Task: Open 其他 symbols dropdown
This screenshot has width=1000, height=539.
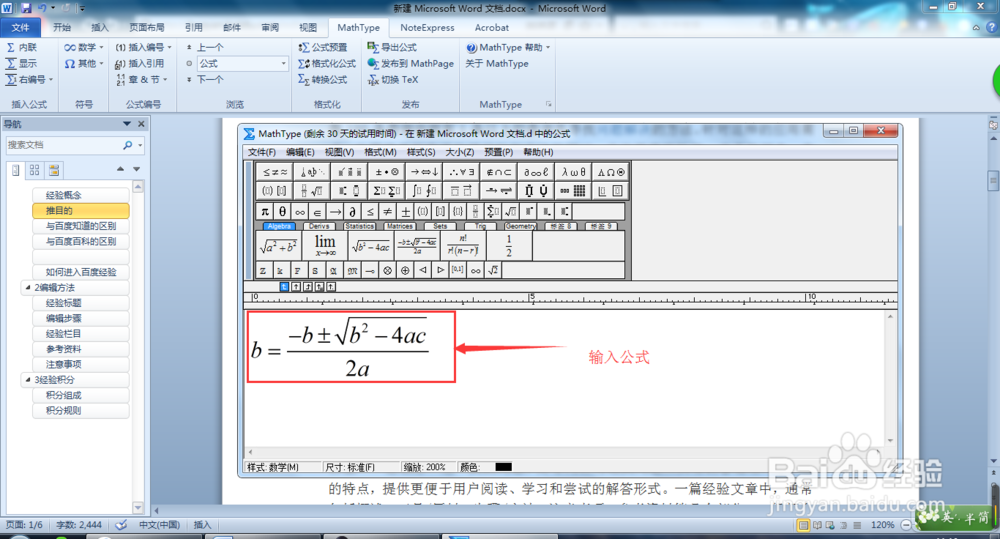Action: pos(84,63)
